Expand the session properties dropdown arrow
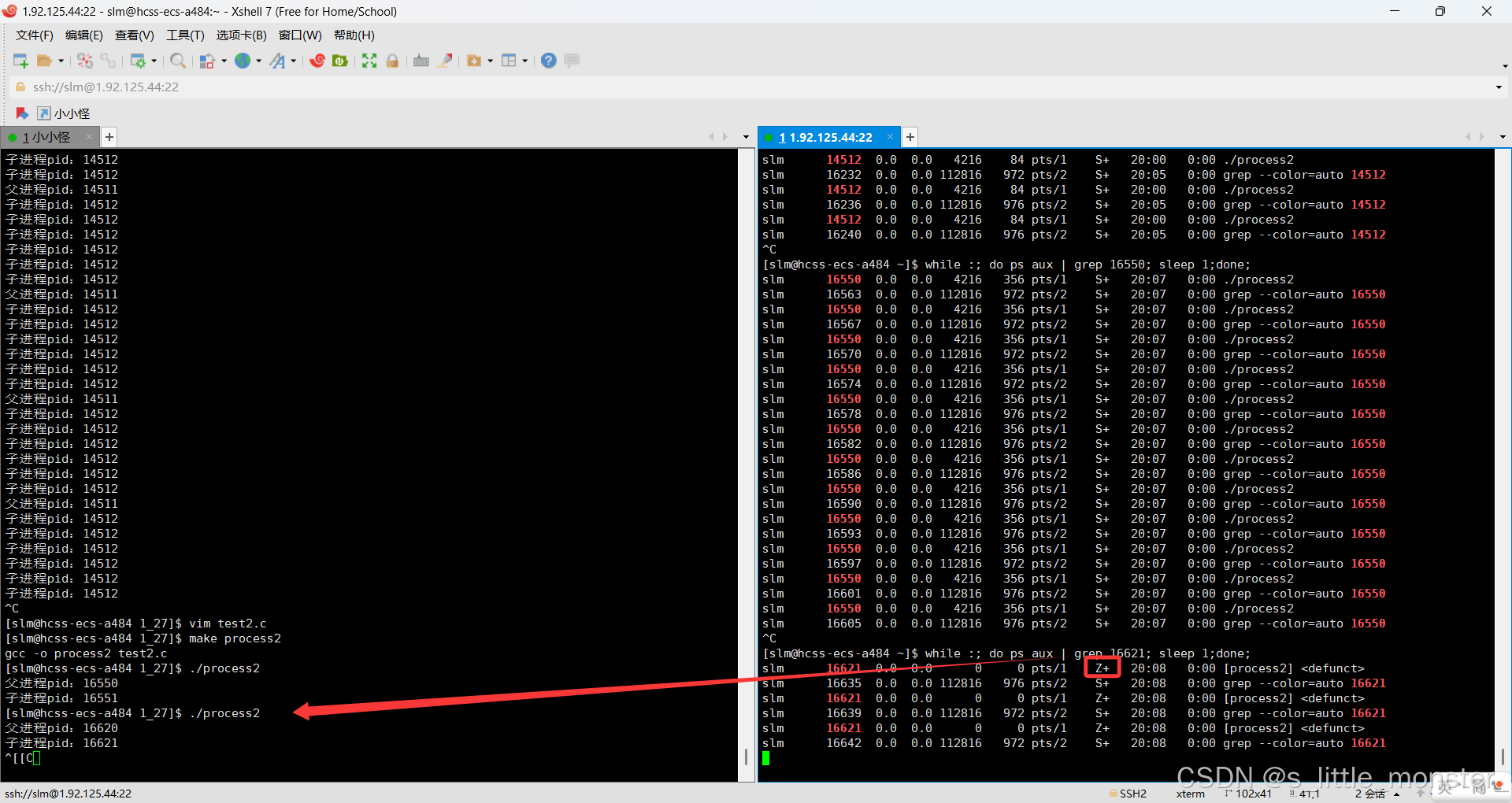 (x=154, y=61)
